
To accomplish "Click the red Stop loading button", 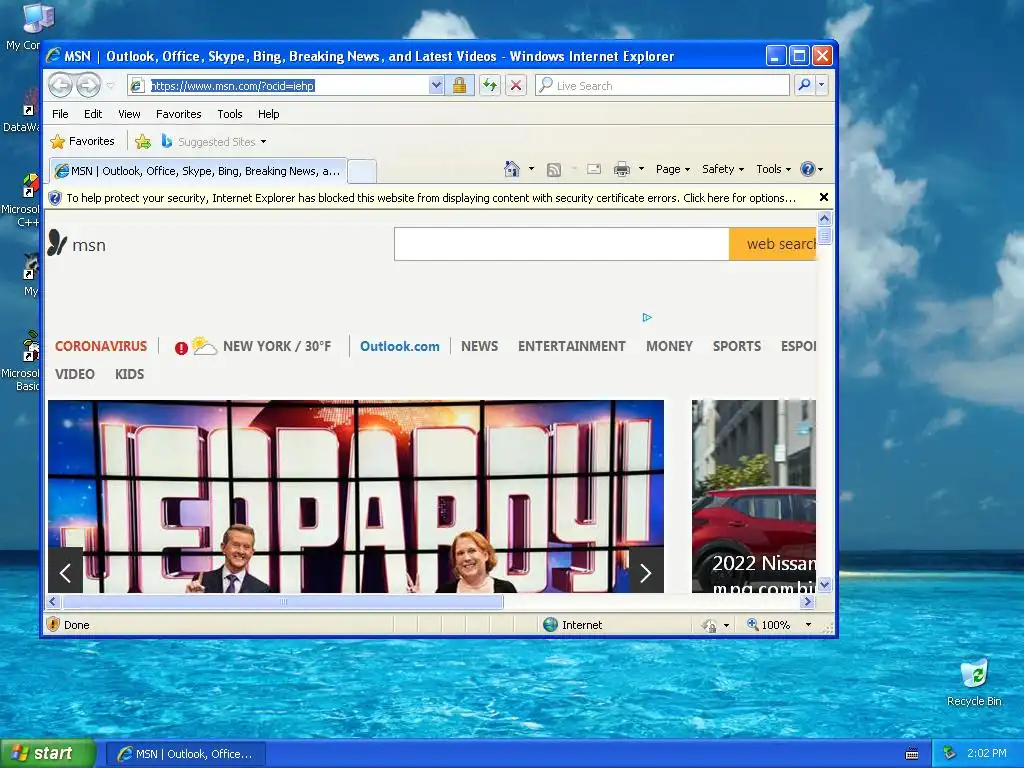I will pos(516,86).
